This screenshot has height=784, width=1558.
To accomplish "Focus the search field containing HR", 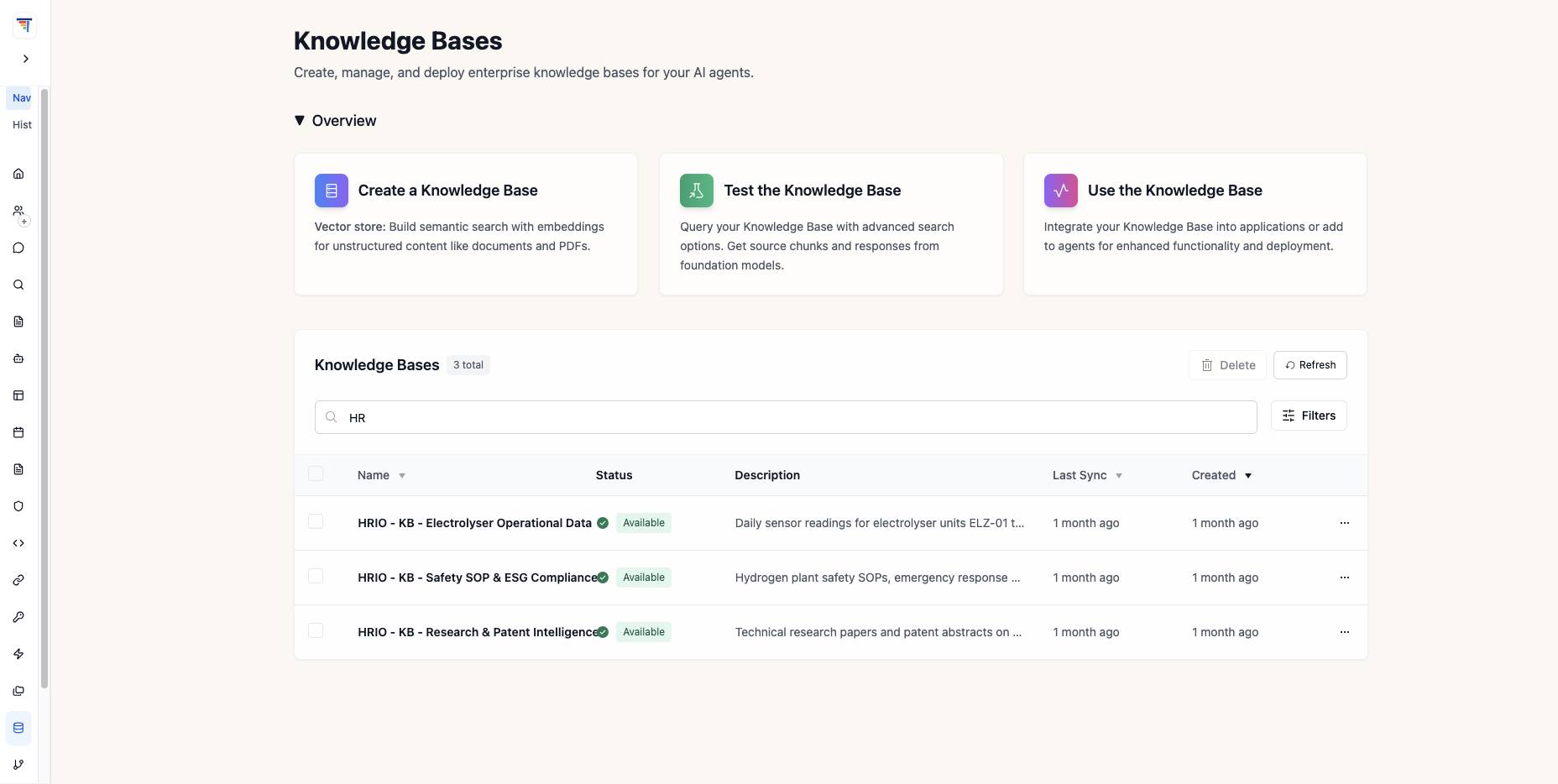I will 786,417.
